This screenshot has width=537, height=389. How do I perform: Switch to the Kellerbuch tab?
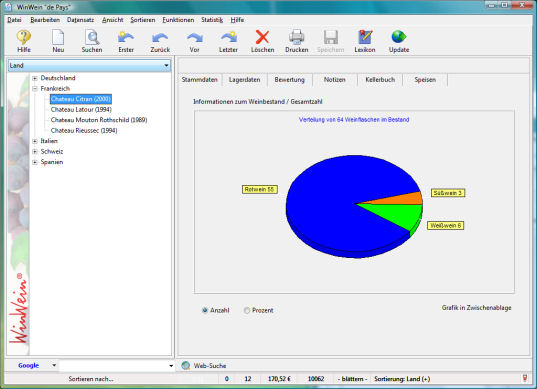380,80
